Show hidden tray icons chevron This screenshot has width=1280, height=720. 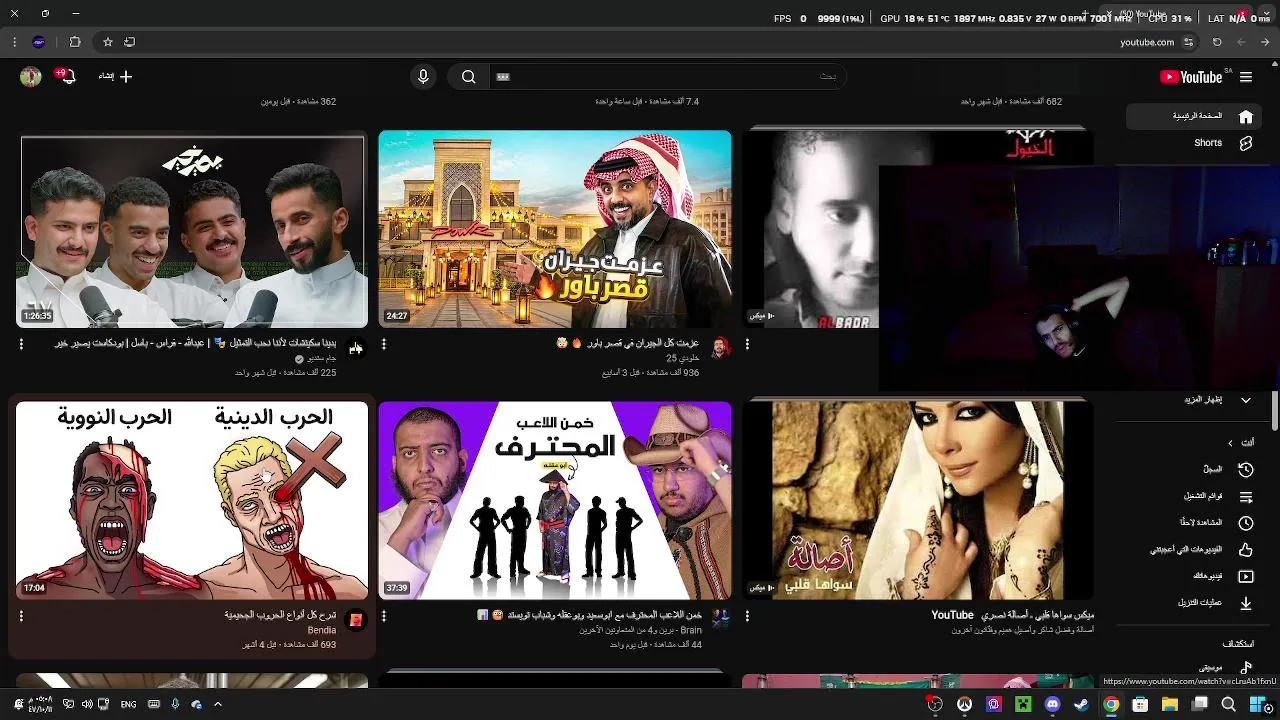pos(217,704)
